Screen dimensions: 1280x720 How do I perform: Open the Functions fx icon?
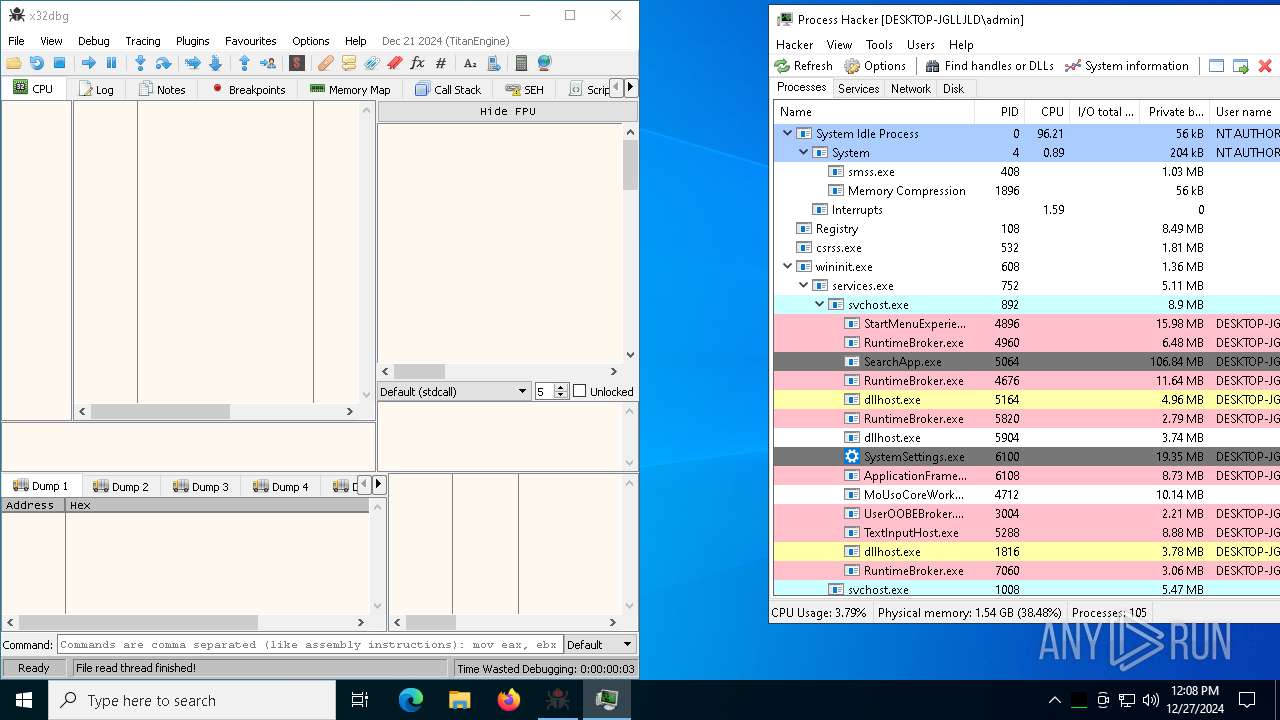click(417, 63)
